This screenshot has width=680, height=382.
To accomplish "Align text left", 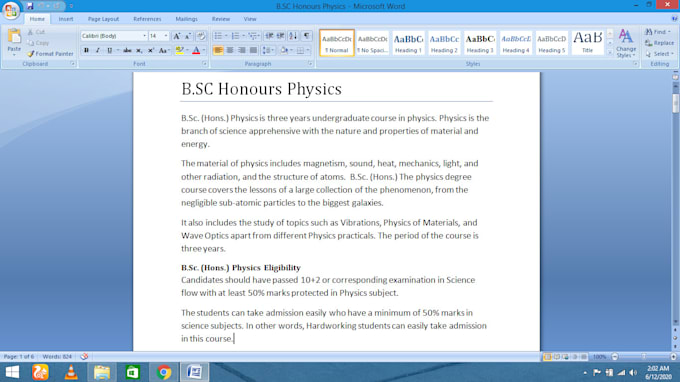I will (x=218, y=50).
